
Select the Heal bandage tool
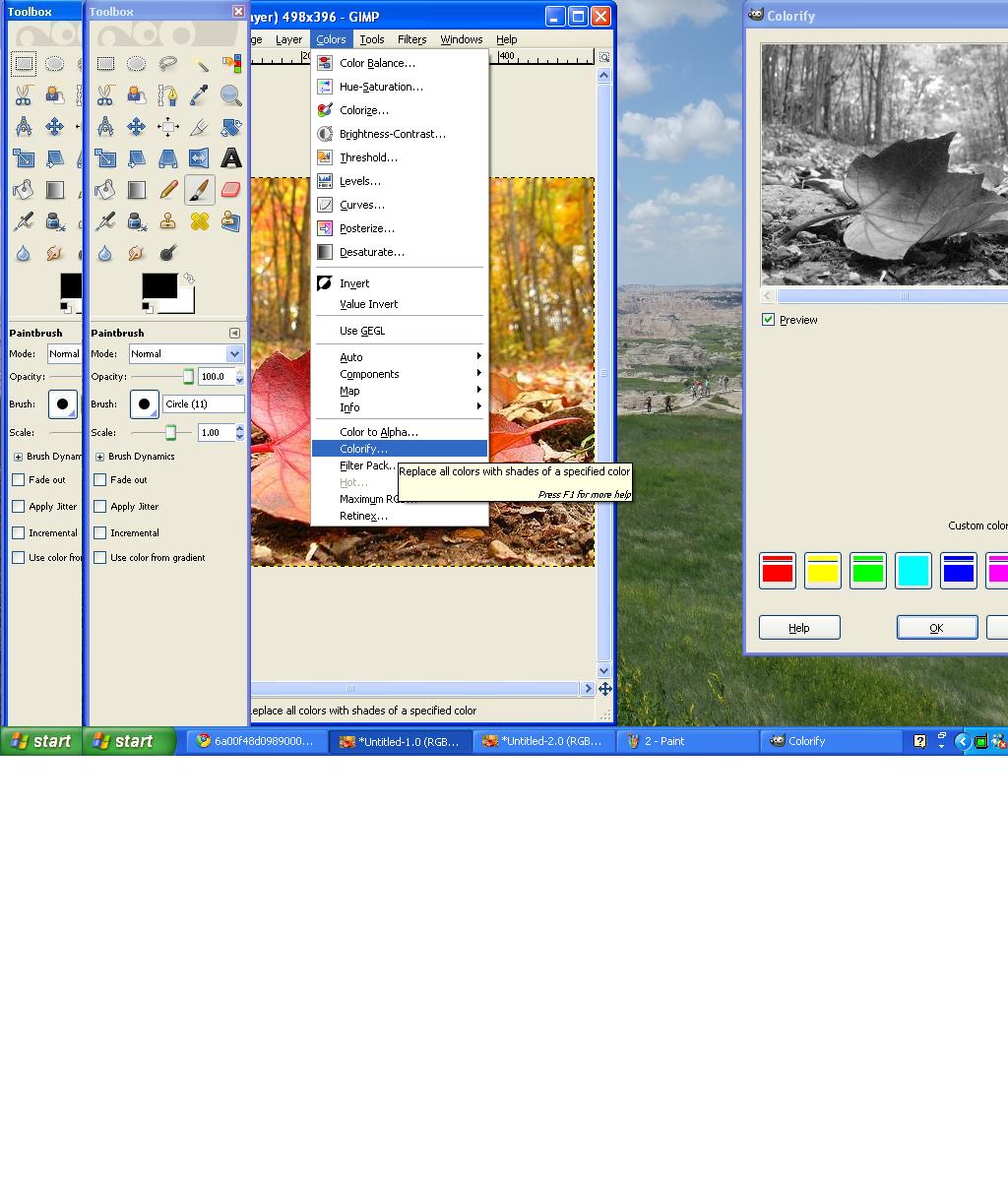(200, 221)
